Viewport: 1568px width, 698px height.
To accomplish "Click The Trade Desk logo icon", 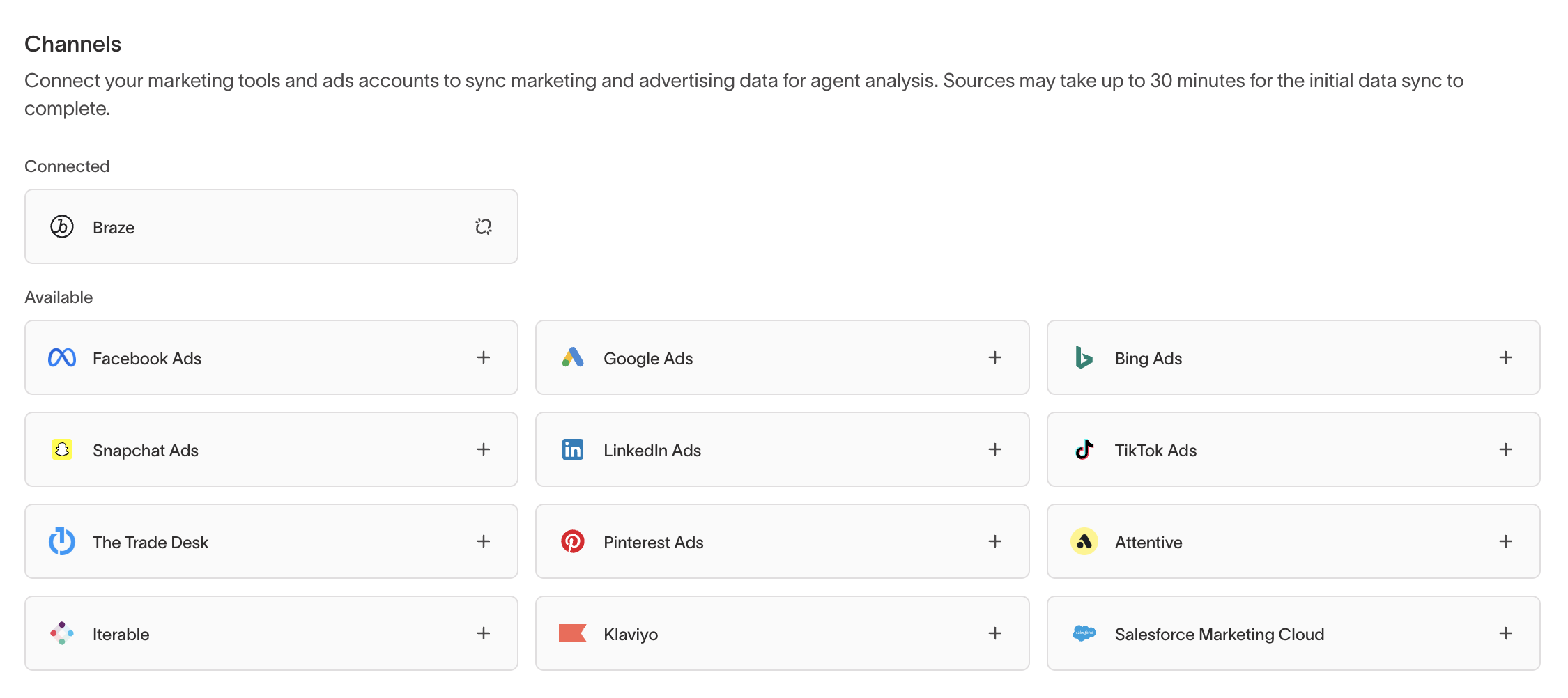I will point(62,541).
